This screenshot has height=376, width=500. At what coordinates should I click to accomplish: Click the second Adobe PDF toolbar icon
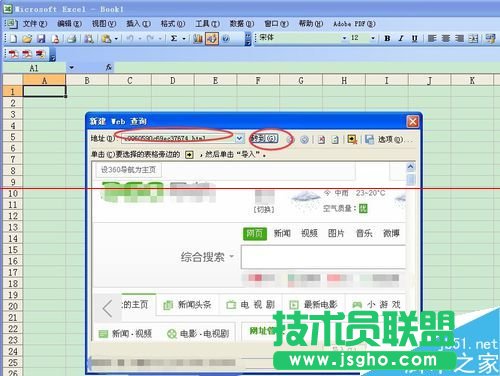(x=27, y=54)
